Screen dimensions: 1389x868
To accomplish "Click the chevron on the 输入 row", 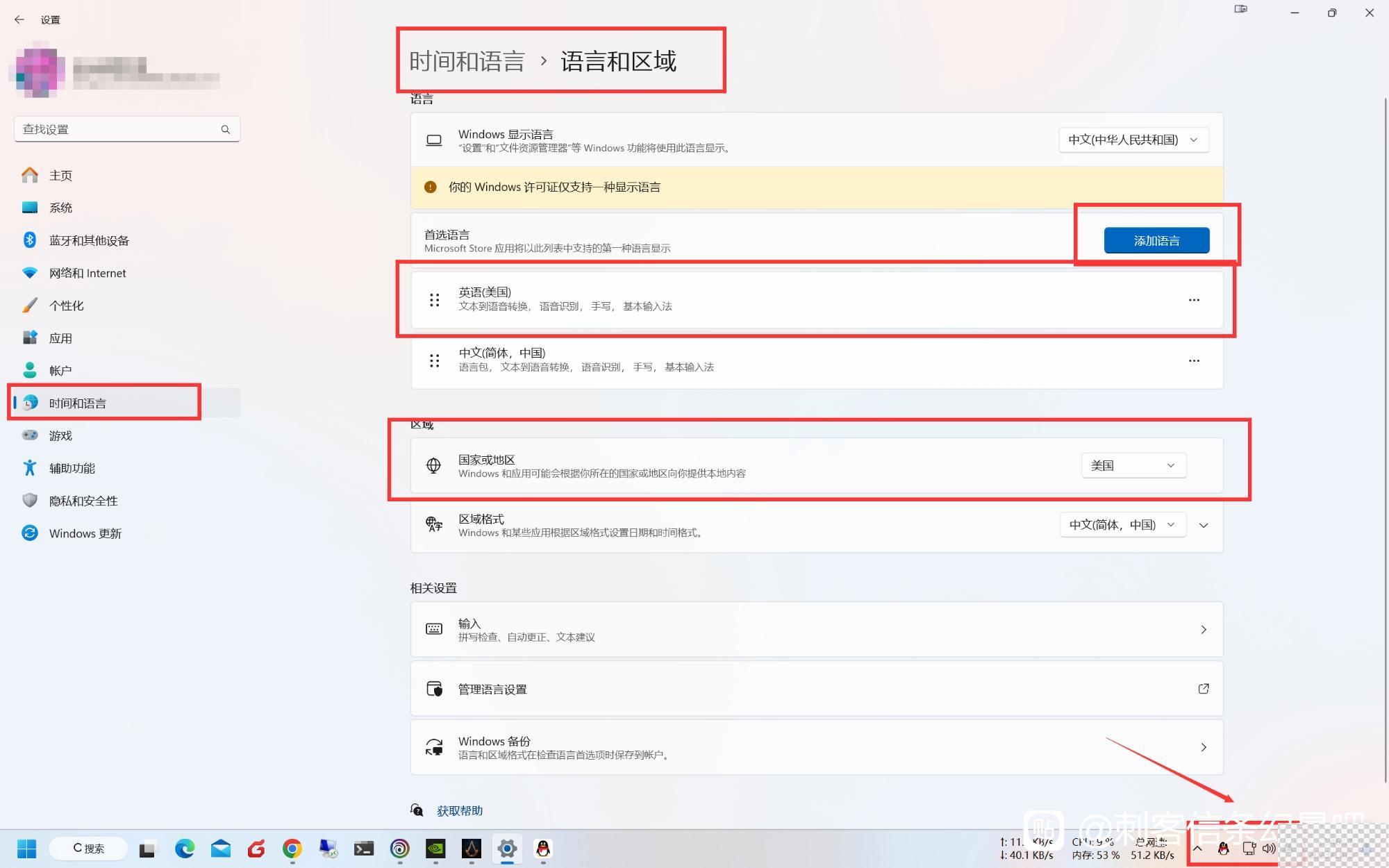I will (1204, 629).
